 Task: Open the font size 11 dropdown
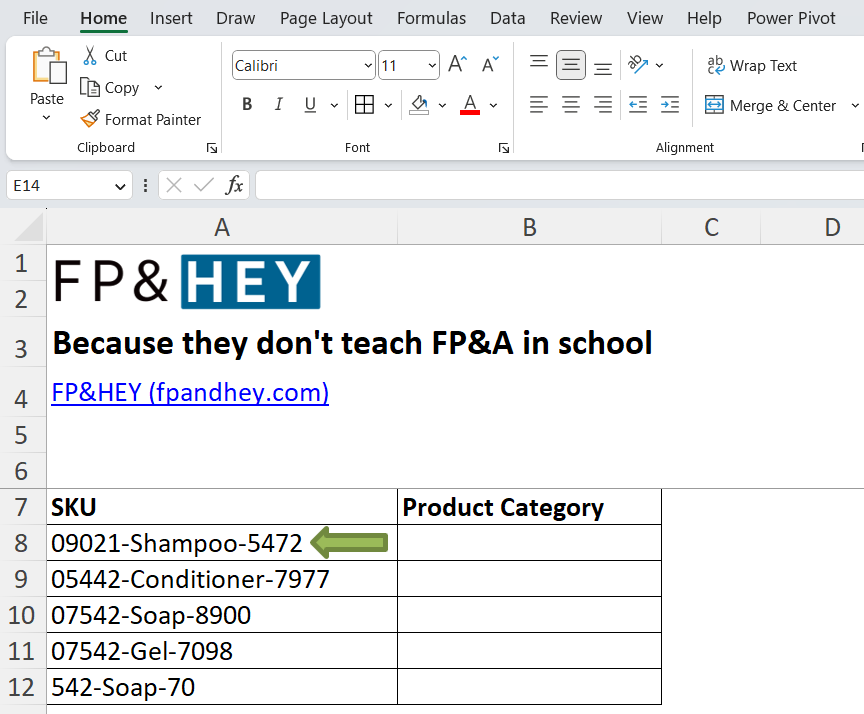click(432, 66)
